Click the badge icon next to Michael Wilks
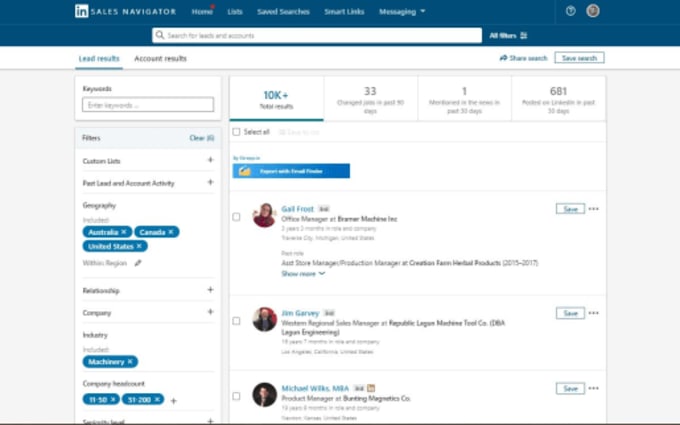This screenshot has width=680, height=425. tap(371, 388)
